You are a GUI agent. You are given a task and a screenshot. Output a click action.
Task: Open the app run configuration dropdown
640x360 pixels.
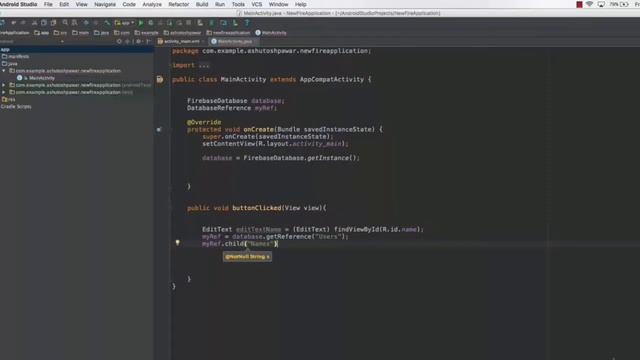coord(124,23)
